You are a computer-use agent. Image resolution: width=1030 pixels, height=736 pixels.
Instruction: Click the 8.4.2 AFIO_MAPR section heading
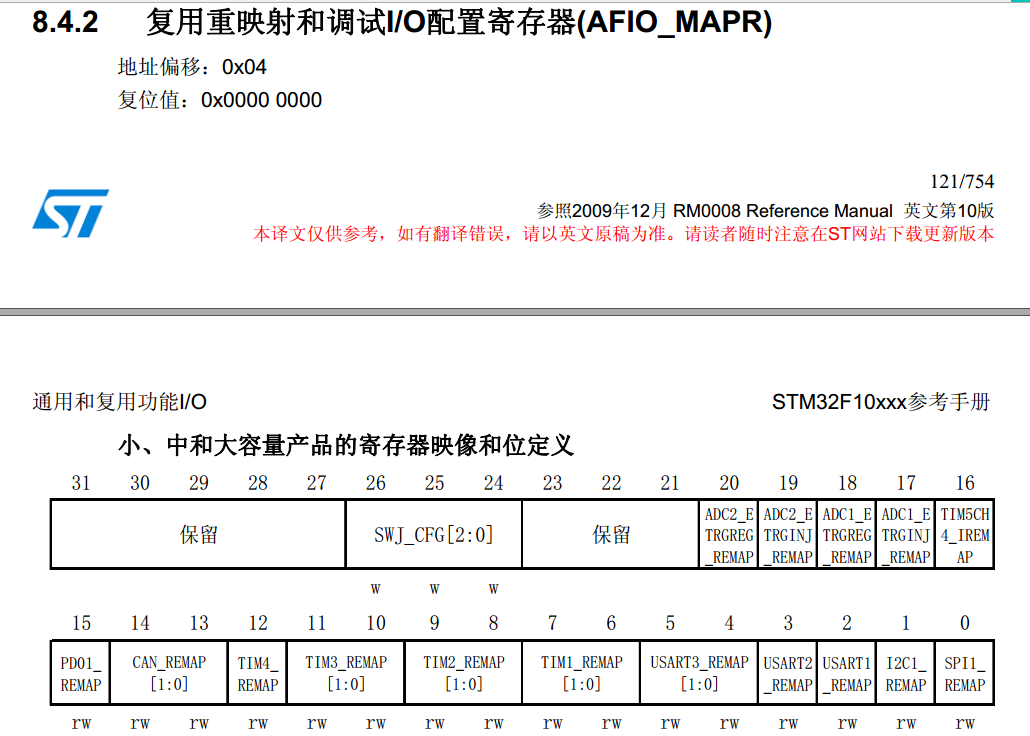tap(401, 22)
